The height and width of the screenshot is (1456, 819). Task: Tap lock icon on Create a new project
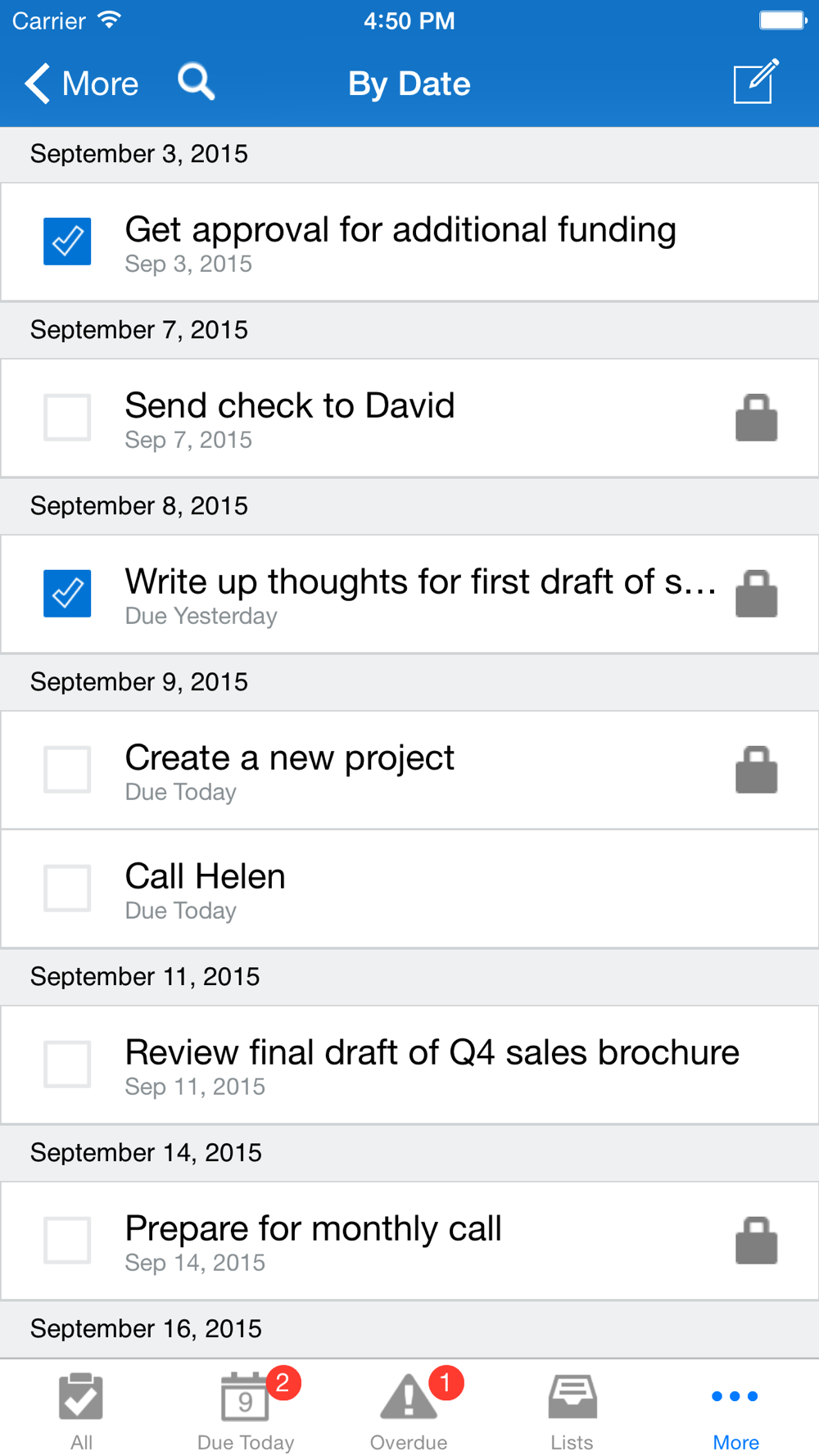click(x=756, y=770)
